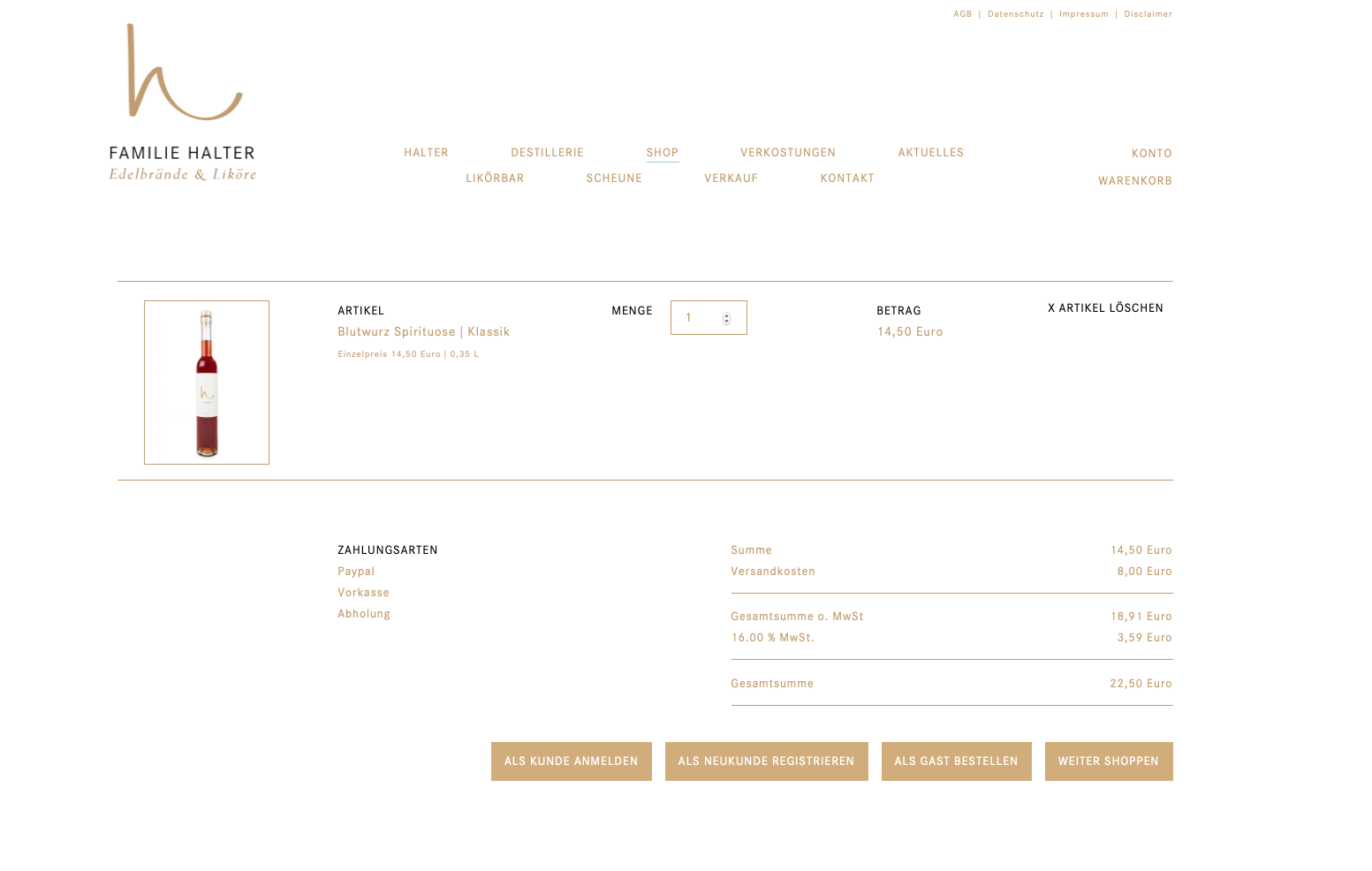This screenshot has width=1372, height=871.
Task: Open the Blutwurz bottle product thumbnail
Action: click(x=207, y=382)
